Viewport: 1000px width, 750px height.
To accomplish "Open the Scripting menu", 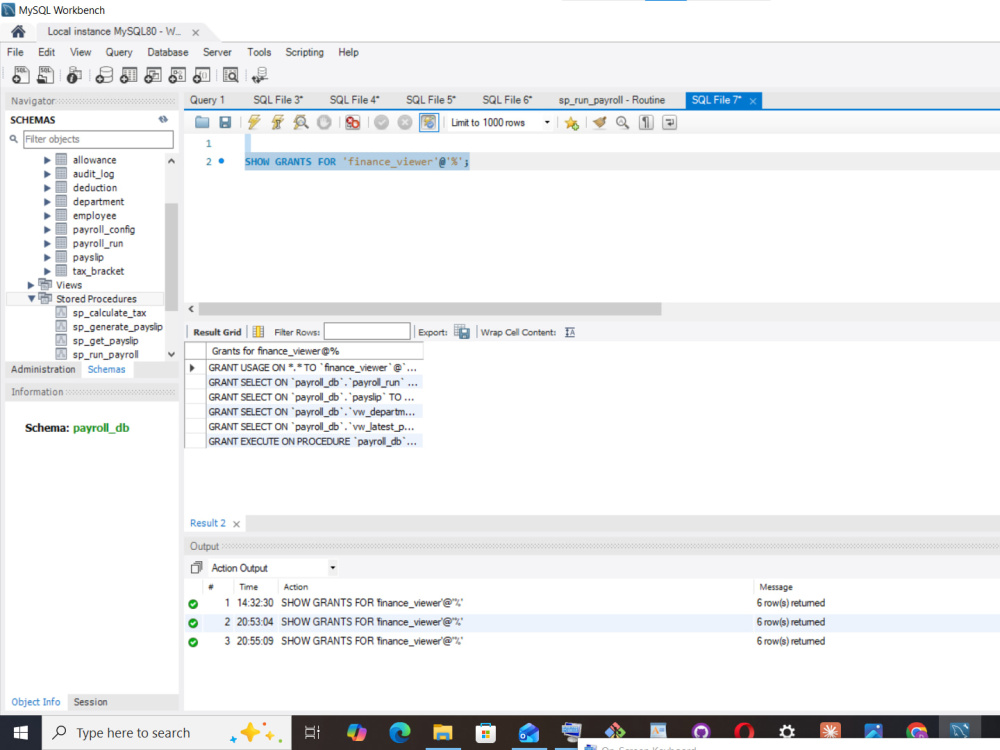I will (x=304, y=52).
